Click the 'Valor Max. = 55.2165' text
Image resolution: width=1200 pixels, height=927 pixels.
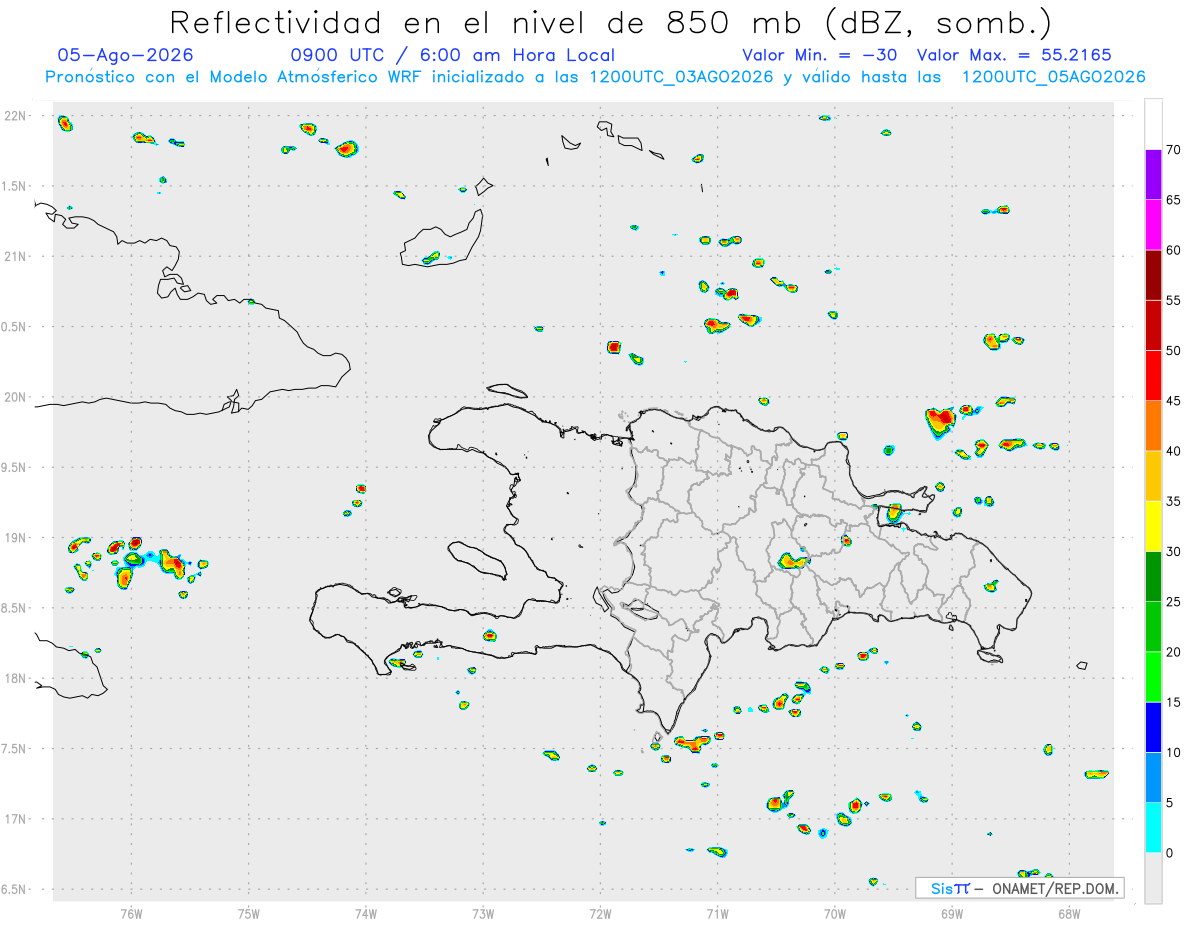(x=1014, y=55)
